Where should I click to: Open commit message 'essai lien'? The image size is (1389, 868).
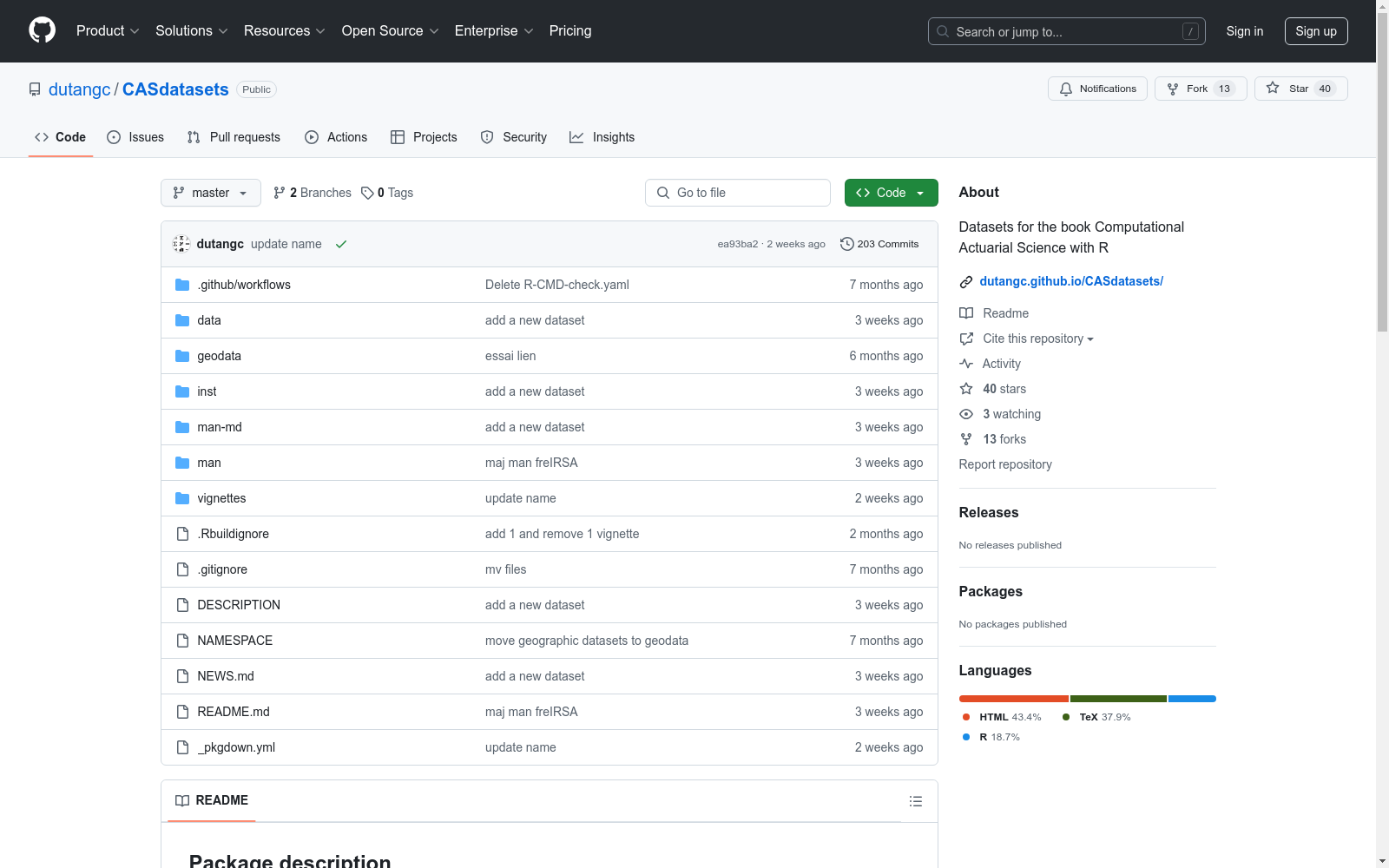point(510,356)
